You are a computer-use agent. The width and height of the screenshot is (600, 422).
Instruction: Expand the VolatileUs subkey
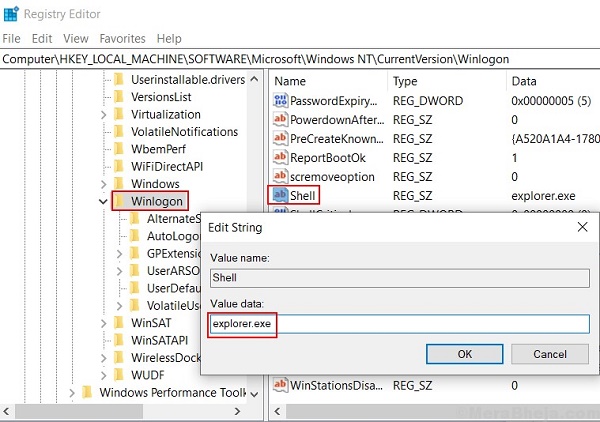click(x=119, y=306)
